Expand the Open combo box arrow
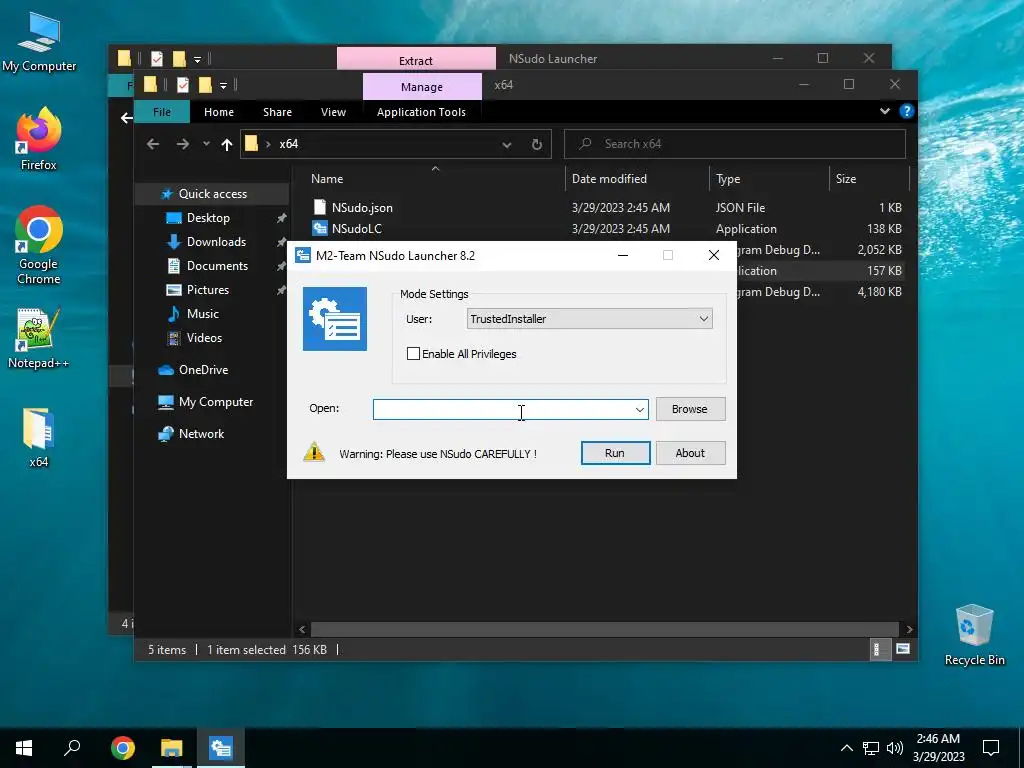This screenshot has height=768, width=1024. click(x=639, y=409)
